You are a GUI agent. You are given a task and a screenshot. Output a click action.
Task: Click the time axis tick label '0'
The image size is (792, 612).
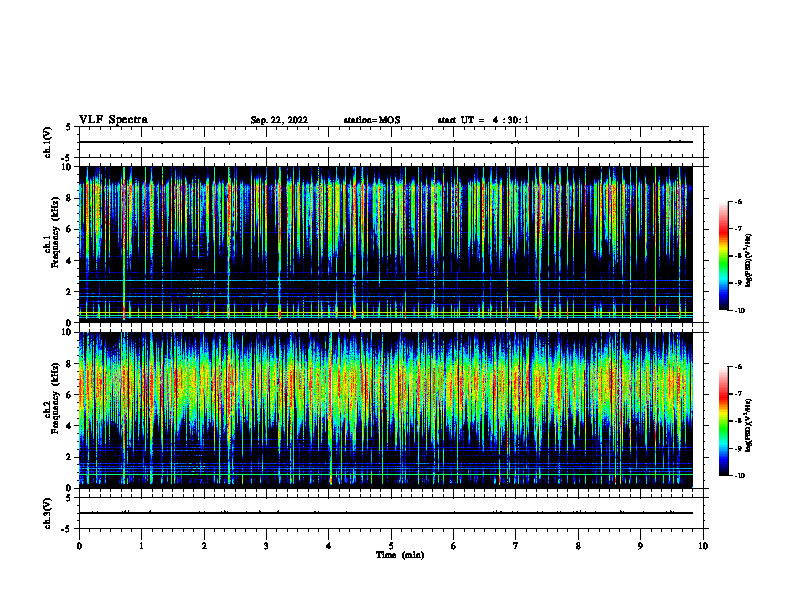point(79,546)
